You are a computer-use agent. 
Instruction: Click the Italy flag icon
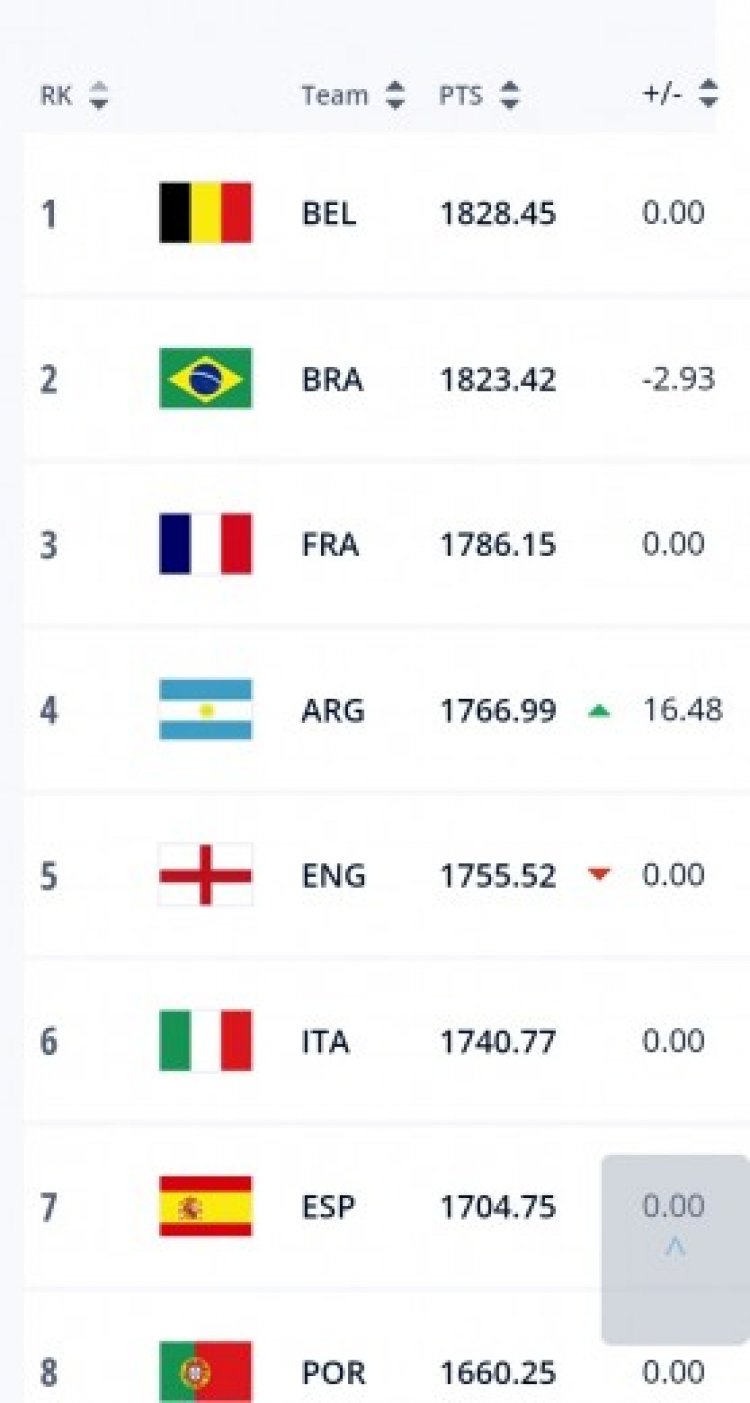point(206,1041)
